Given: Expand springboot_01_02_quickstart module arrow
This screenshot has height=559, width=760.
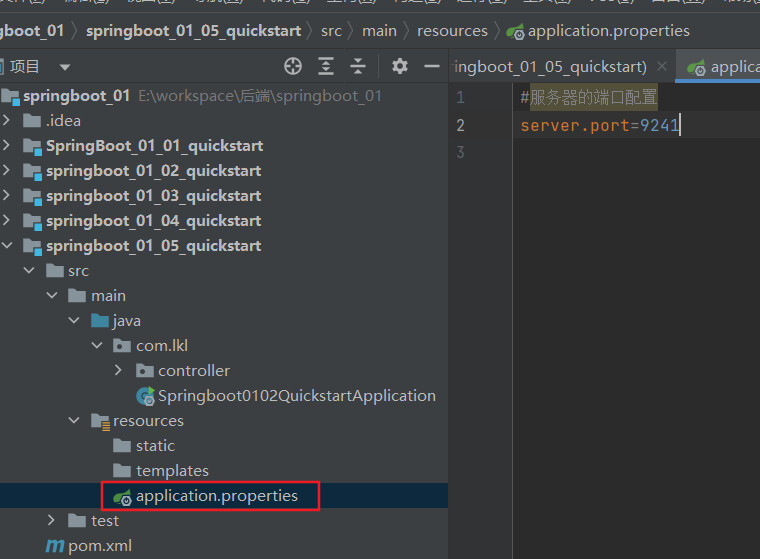Looking at the screenshot, I should point(7,170).
